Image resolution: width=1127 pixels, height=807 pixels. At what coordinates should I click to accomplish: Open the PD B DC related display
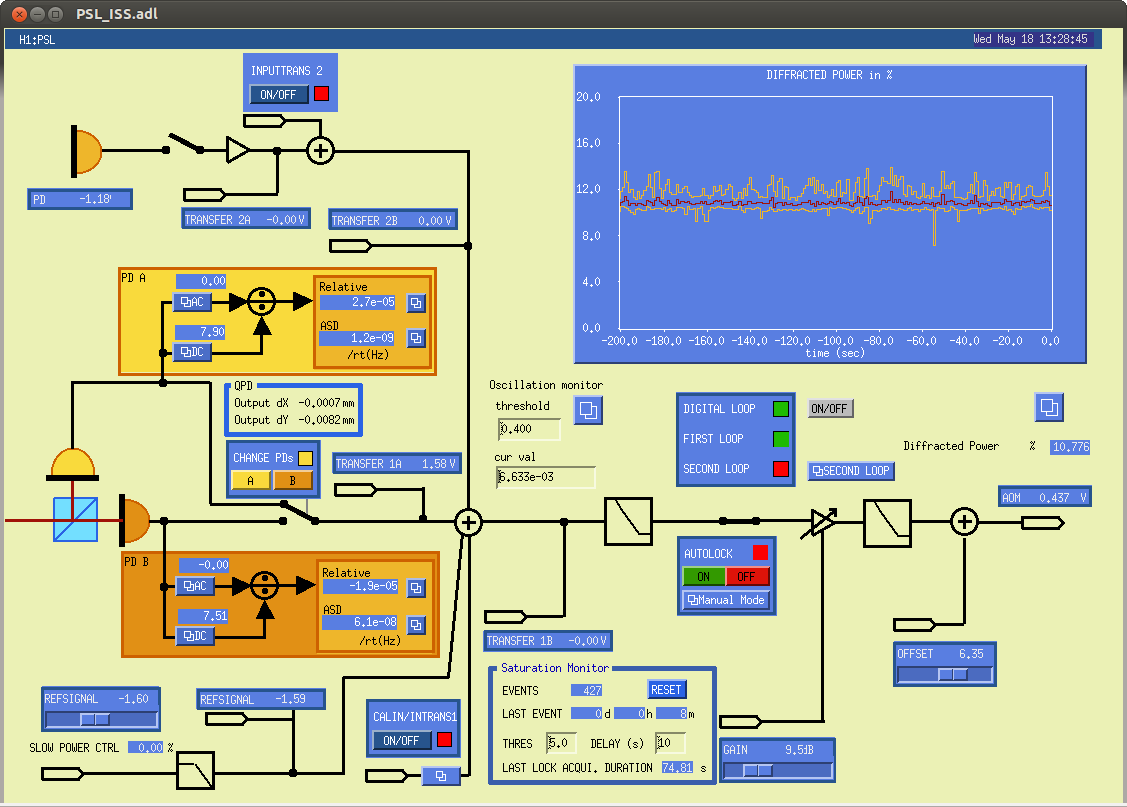[196, 636]
